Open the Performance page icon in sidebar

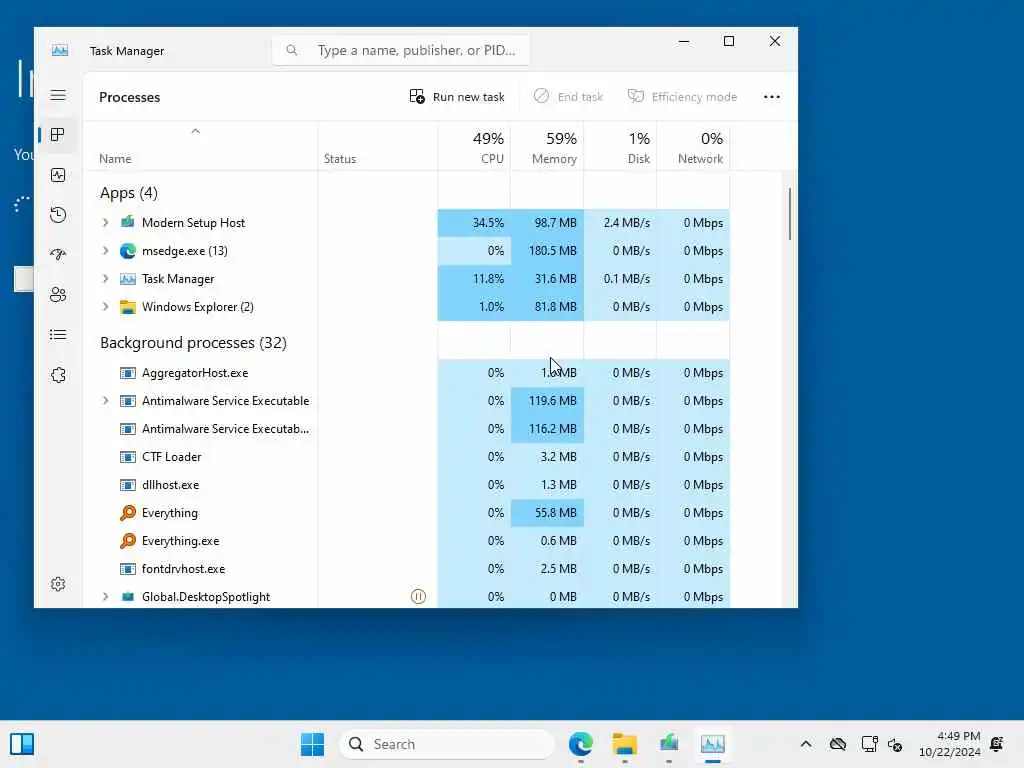pos(58,175)
